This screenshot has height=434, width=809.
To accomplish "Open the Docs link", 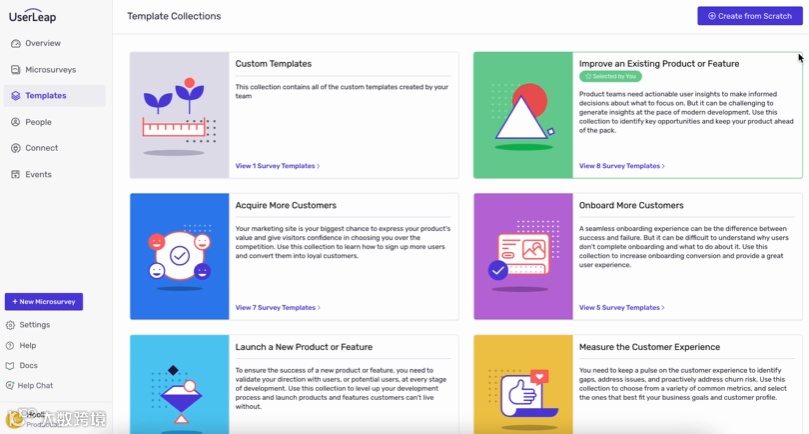I will (x=28, y=365).
